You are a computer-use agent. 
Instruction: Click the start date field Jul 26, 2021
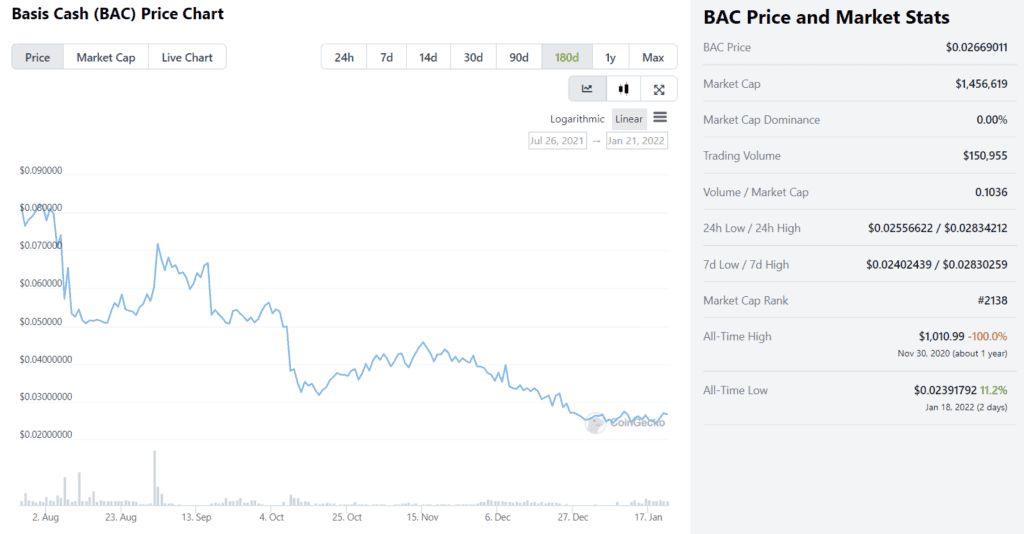coord(557,141)
